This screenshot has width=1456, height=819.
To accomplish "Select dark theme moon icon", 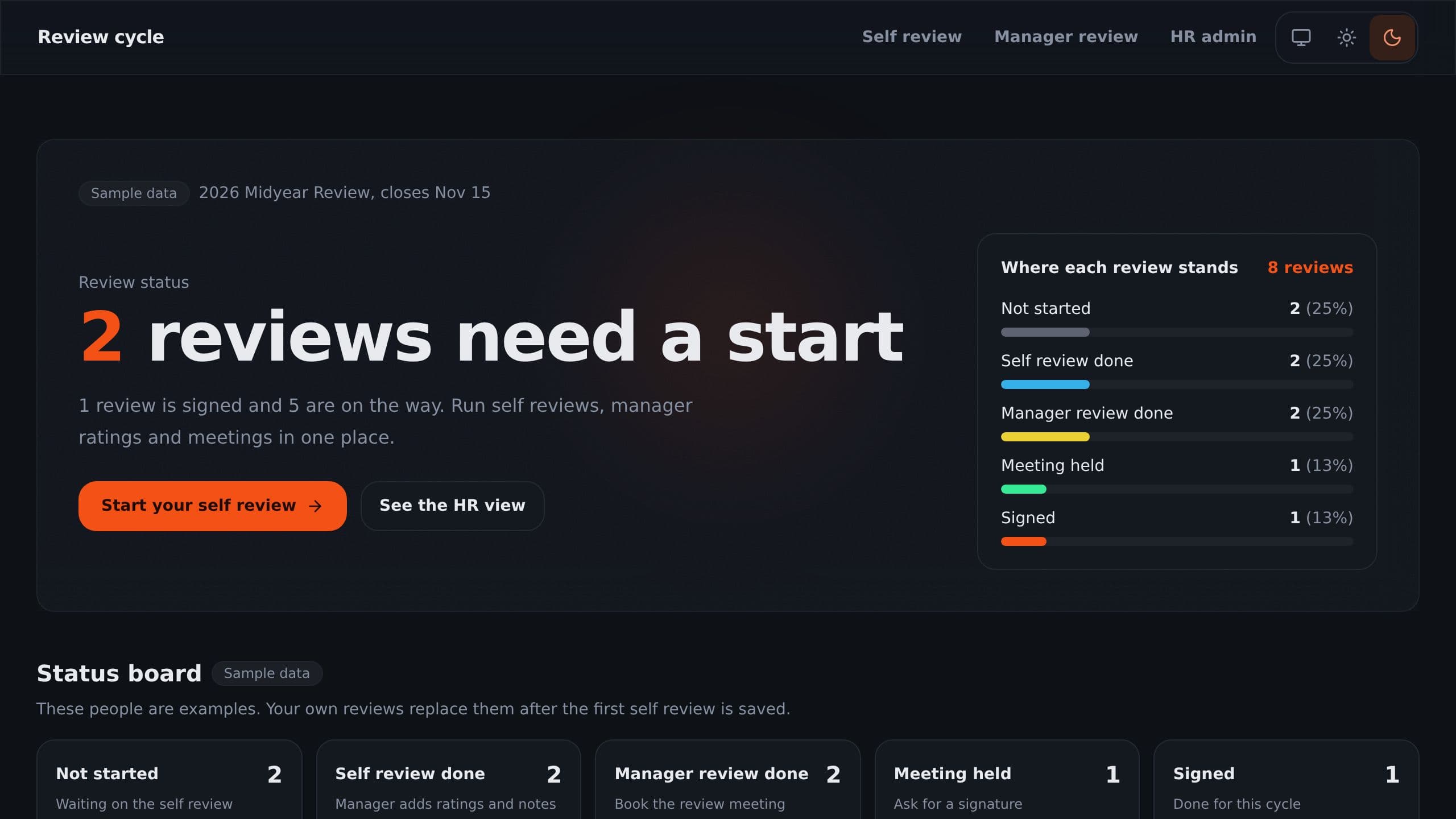I will tap(1392, 38).
